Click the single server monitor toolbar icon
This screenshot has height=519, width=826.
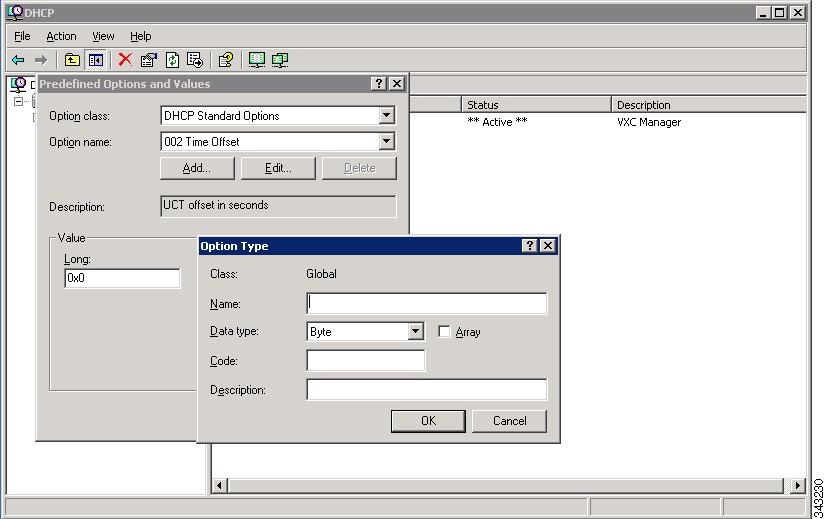[257, 60]
